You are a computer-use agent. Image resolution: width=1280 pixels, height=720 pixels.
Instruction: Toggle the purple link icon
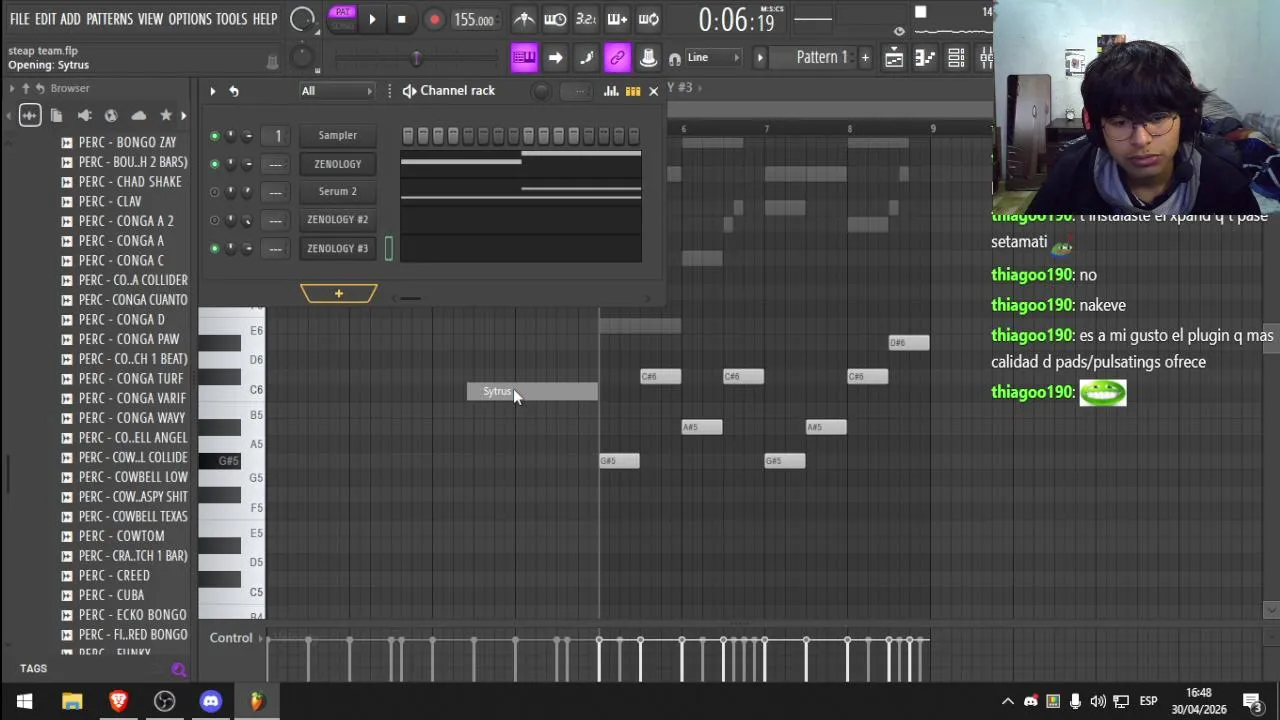tap(617, 58)
